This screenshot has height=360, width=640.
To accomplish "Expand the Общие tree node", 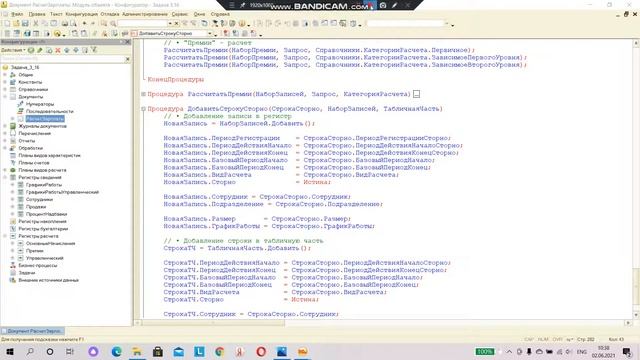I will 5,75.
